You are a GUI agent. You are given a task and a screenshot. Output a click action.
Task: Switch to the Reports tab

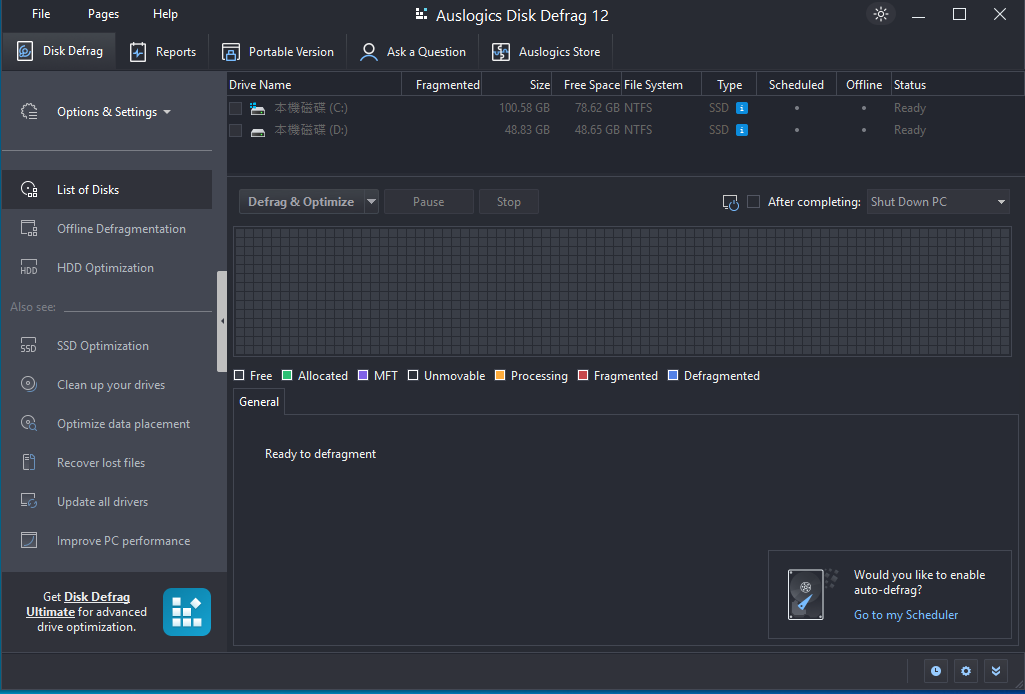163,52
